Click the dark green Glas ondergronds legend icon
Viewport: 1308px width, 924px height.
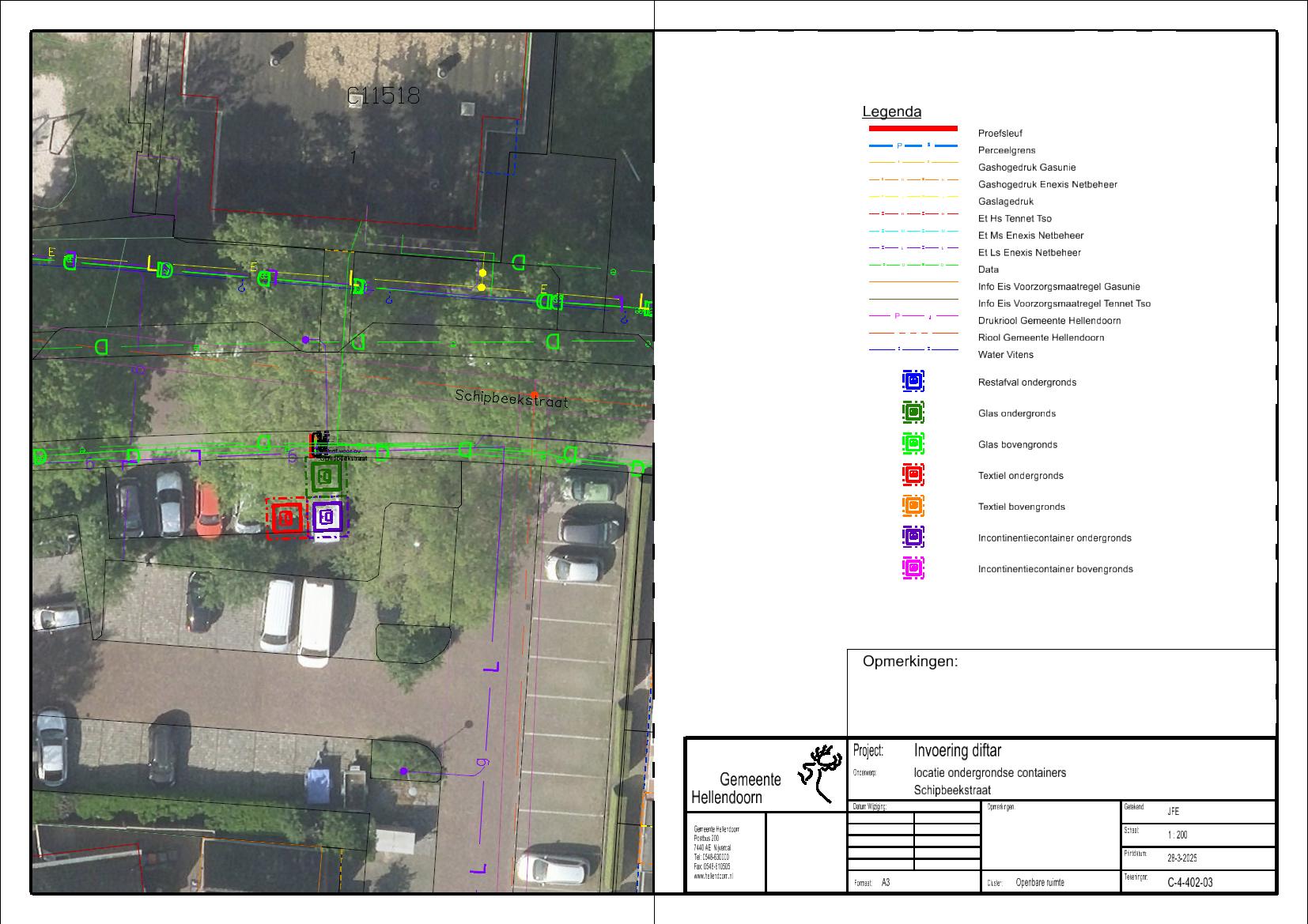coord(913,413)
